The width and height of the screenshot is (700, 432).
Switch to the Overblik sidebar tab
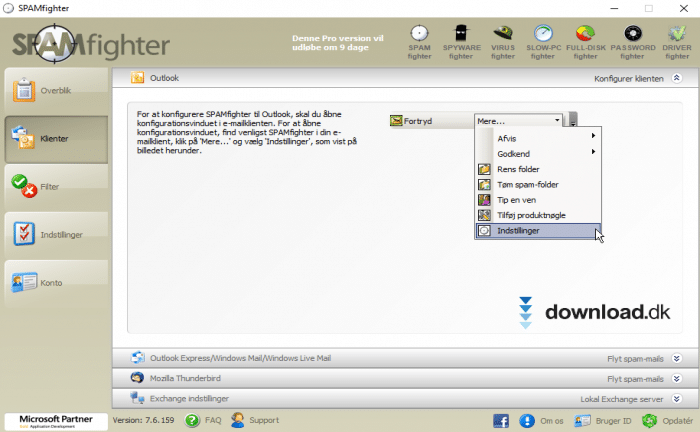coord(55,91)
